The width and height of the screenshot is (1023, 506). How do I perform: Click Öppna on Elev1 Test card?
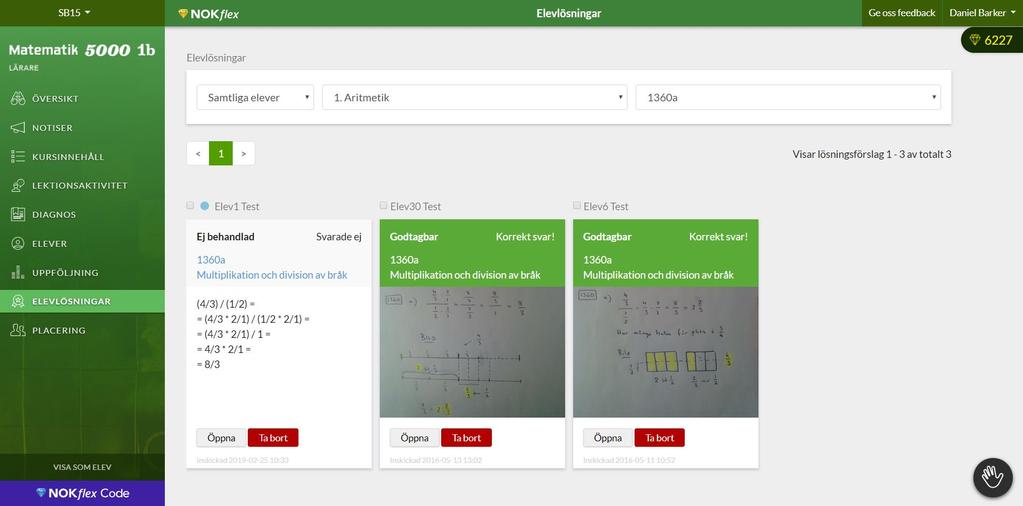click(x=221, y=438)
